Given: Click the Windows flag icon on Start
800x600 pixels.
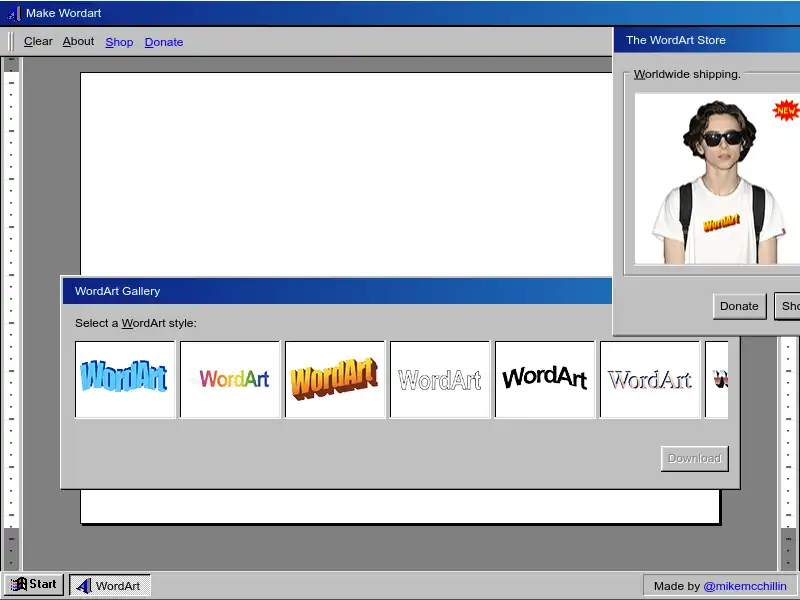Looking at the screenshot, I should click(x=19, y=584).
